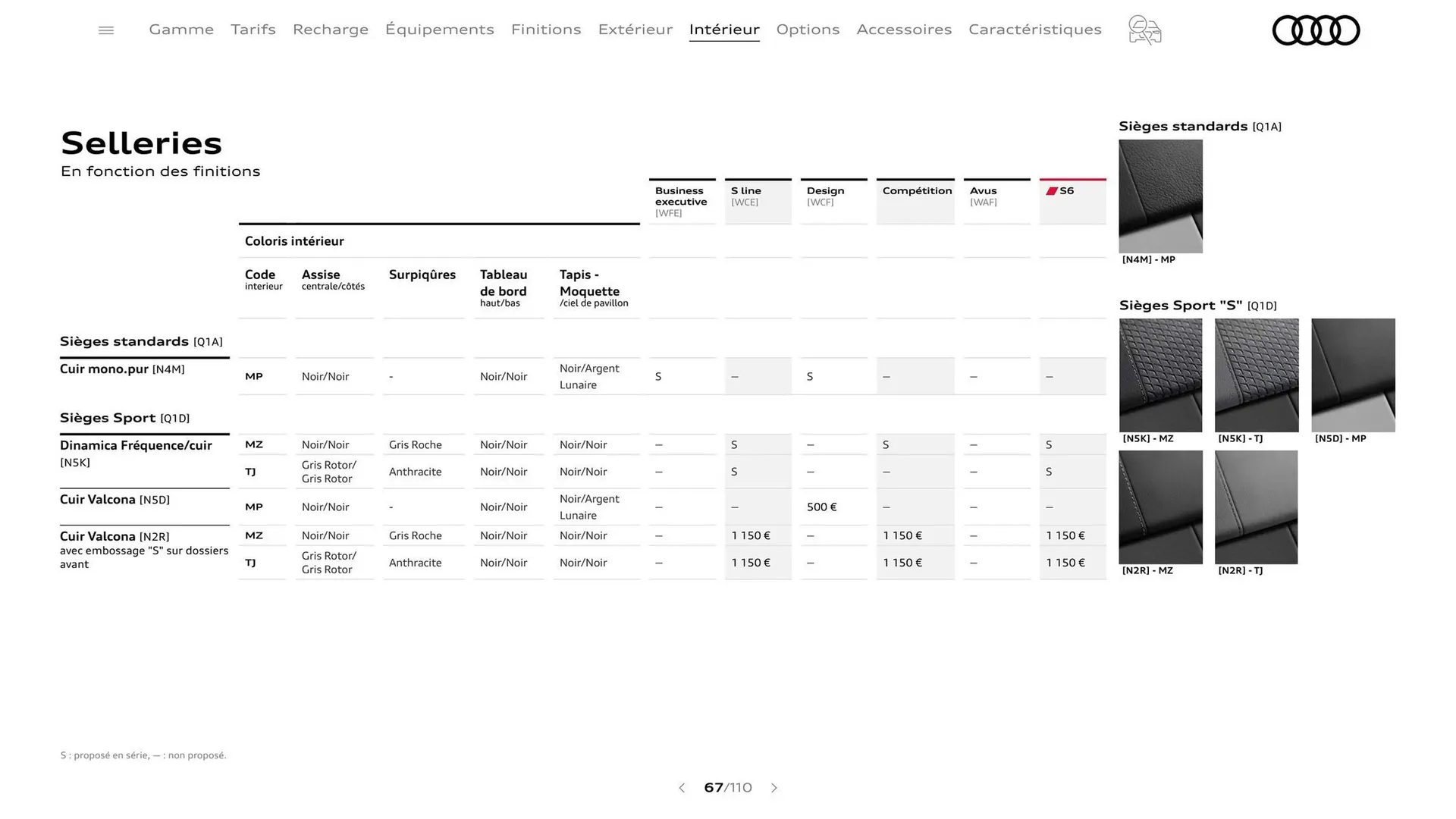Click the Audi rings logo
The image size is (1456, 819).
(1316, 30)
